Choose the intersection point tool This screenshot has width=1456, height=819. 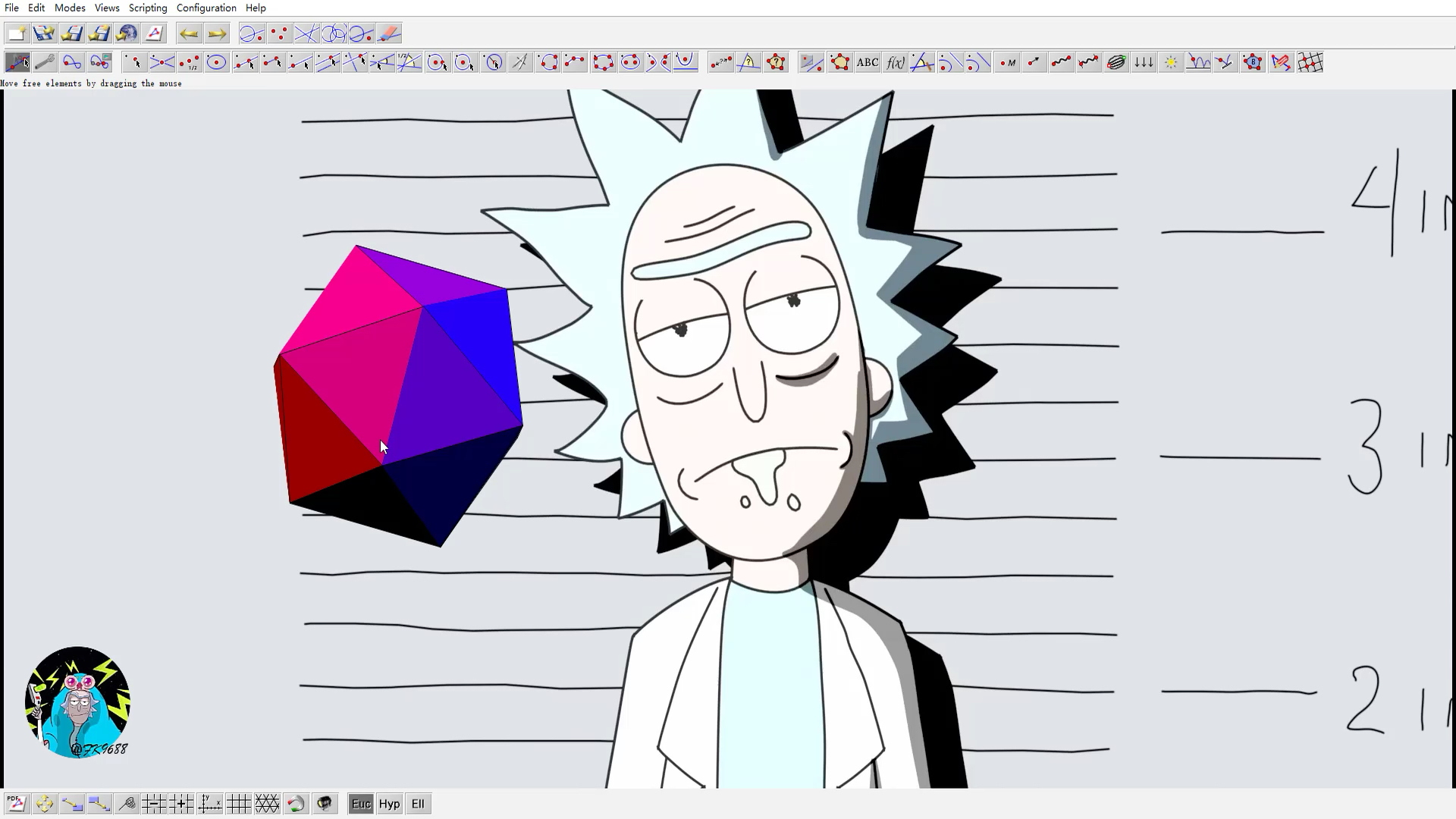tap(162, 62)
